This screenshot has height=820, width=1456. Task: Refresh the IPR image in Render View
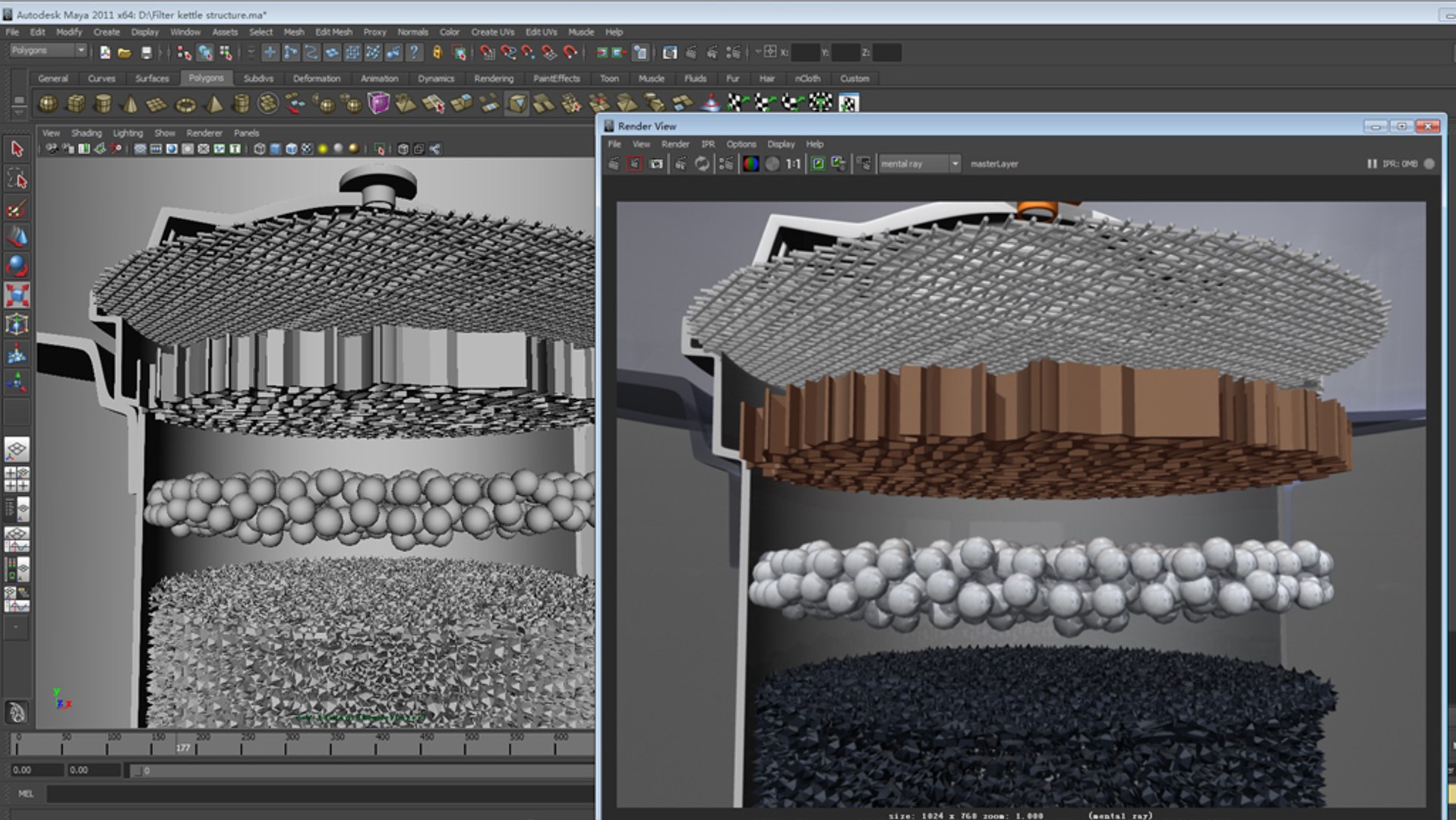[702, 164]
